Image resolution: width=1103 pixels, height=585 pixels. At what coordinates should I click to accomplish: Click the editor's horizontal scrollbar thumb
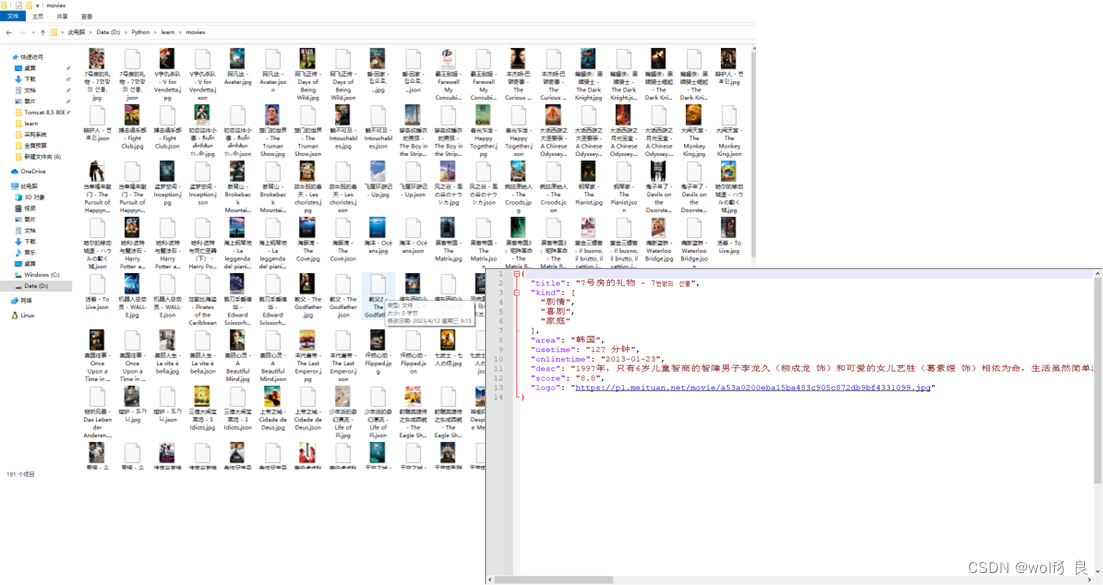553,580
